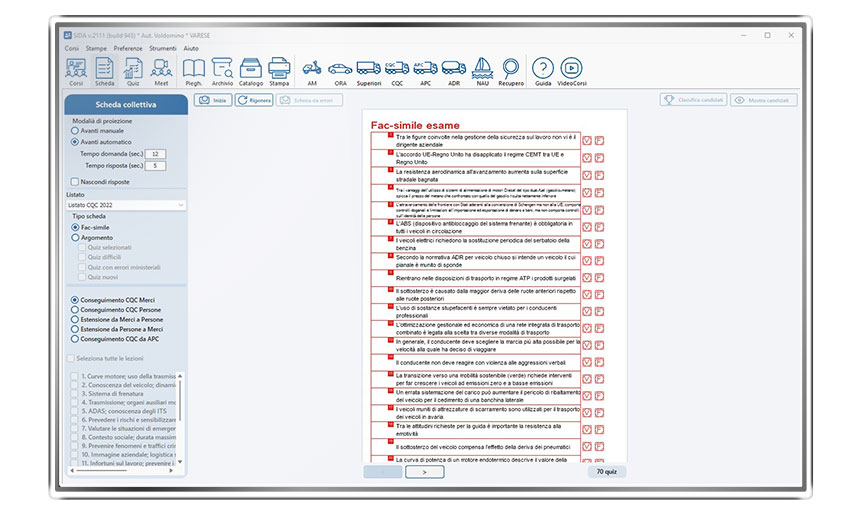This screenshot has height=513, width=850.
Task: Open the Quiz section icon
Action: [x=132, y=70]
